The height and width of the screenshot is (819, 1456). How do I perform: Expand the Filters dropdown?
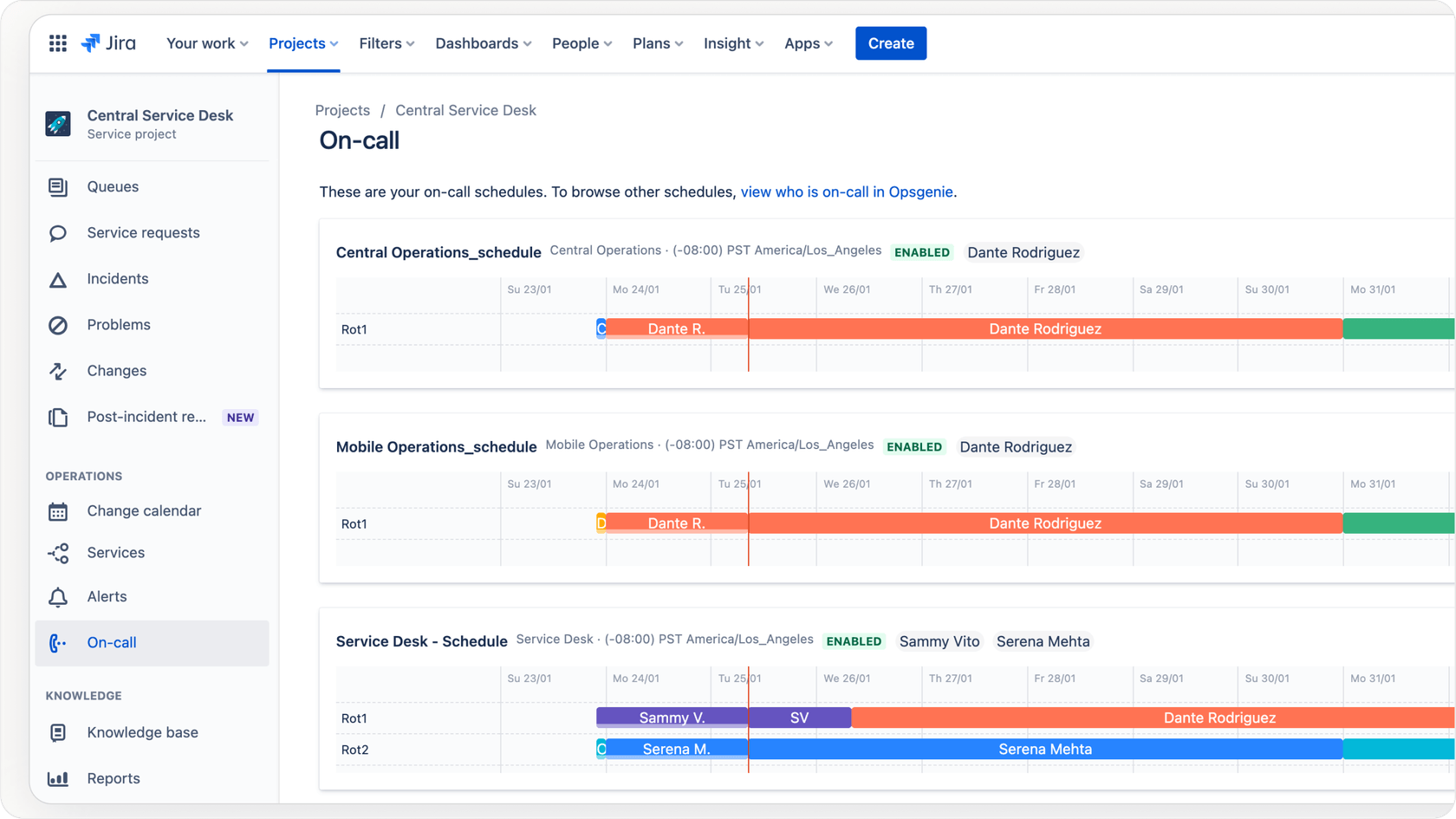click(x=387, y=42)
